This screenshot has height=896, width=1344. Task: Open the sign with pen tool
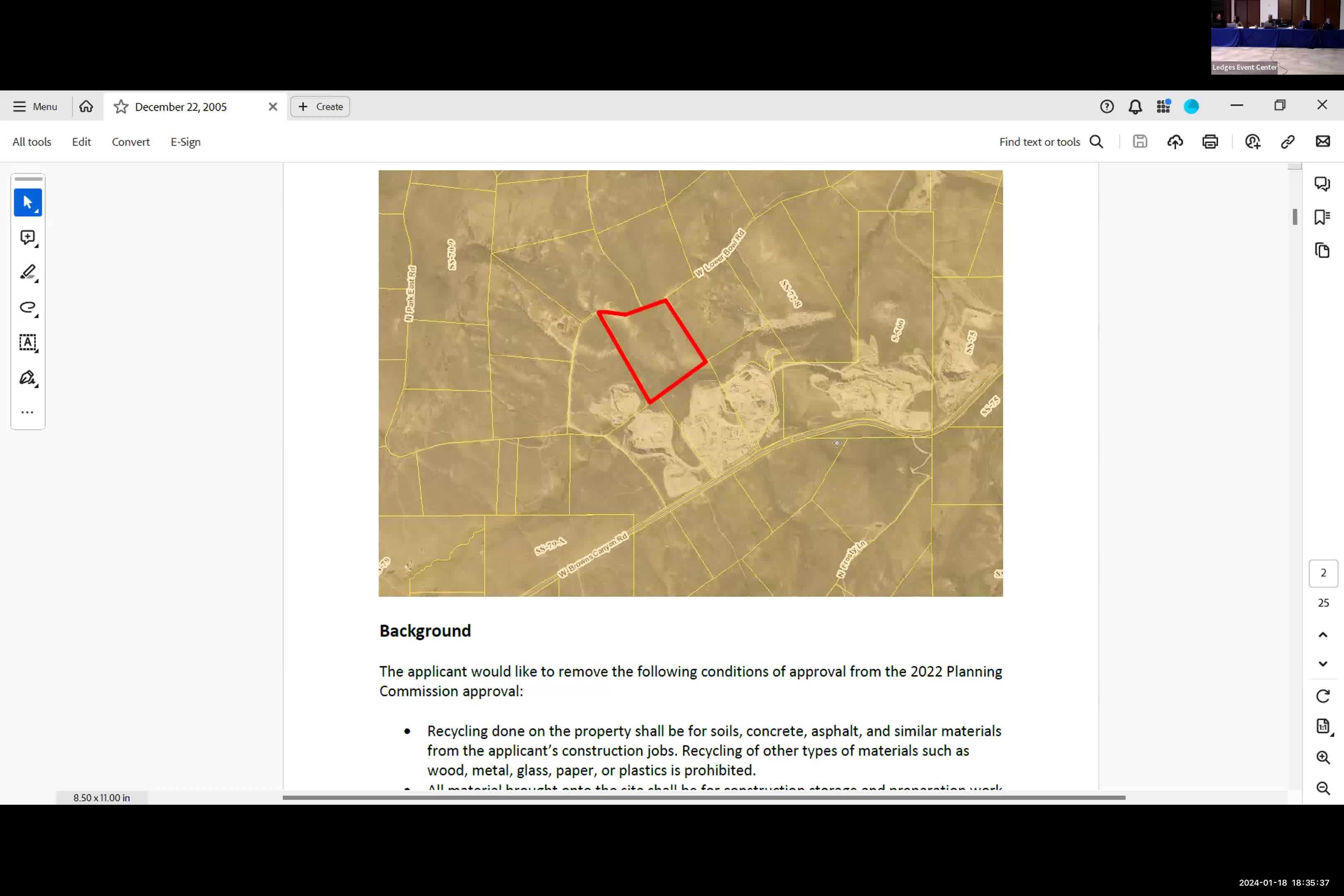coord(27,378)
